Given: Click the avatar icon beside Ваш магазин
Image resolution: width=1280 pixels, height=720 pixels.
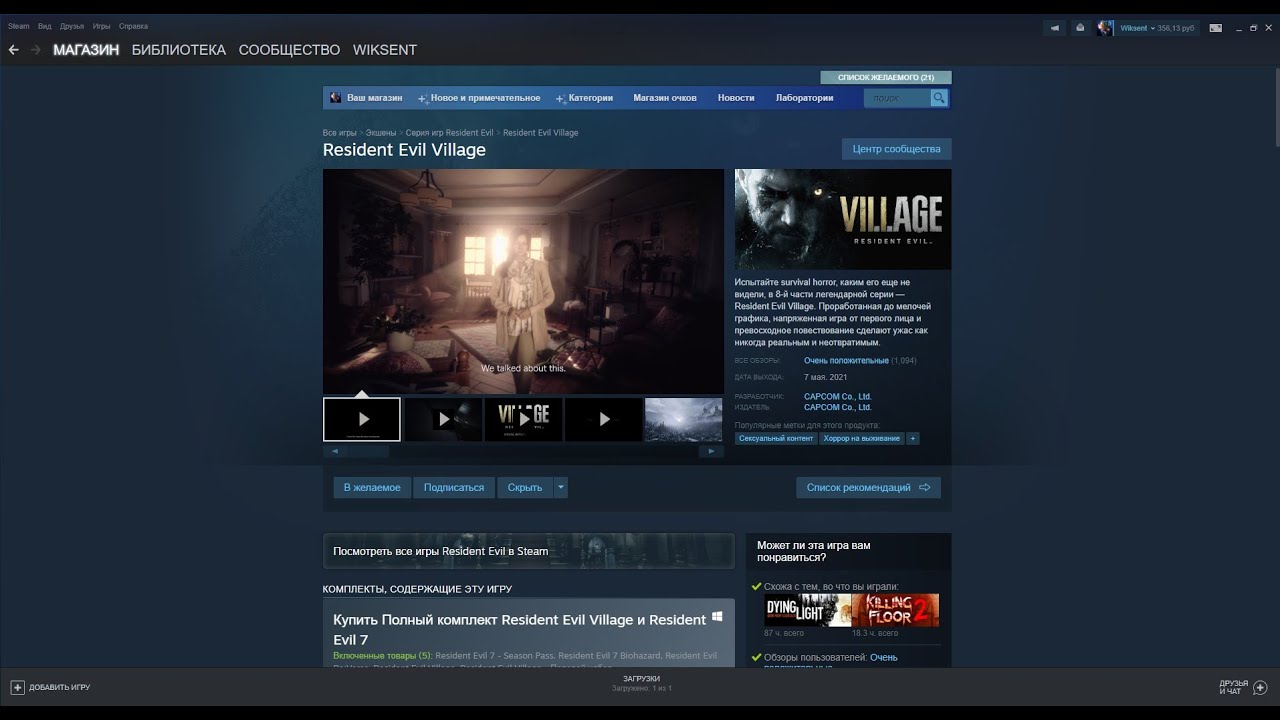Looking at the screenshot, I should (336, 98).
